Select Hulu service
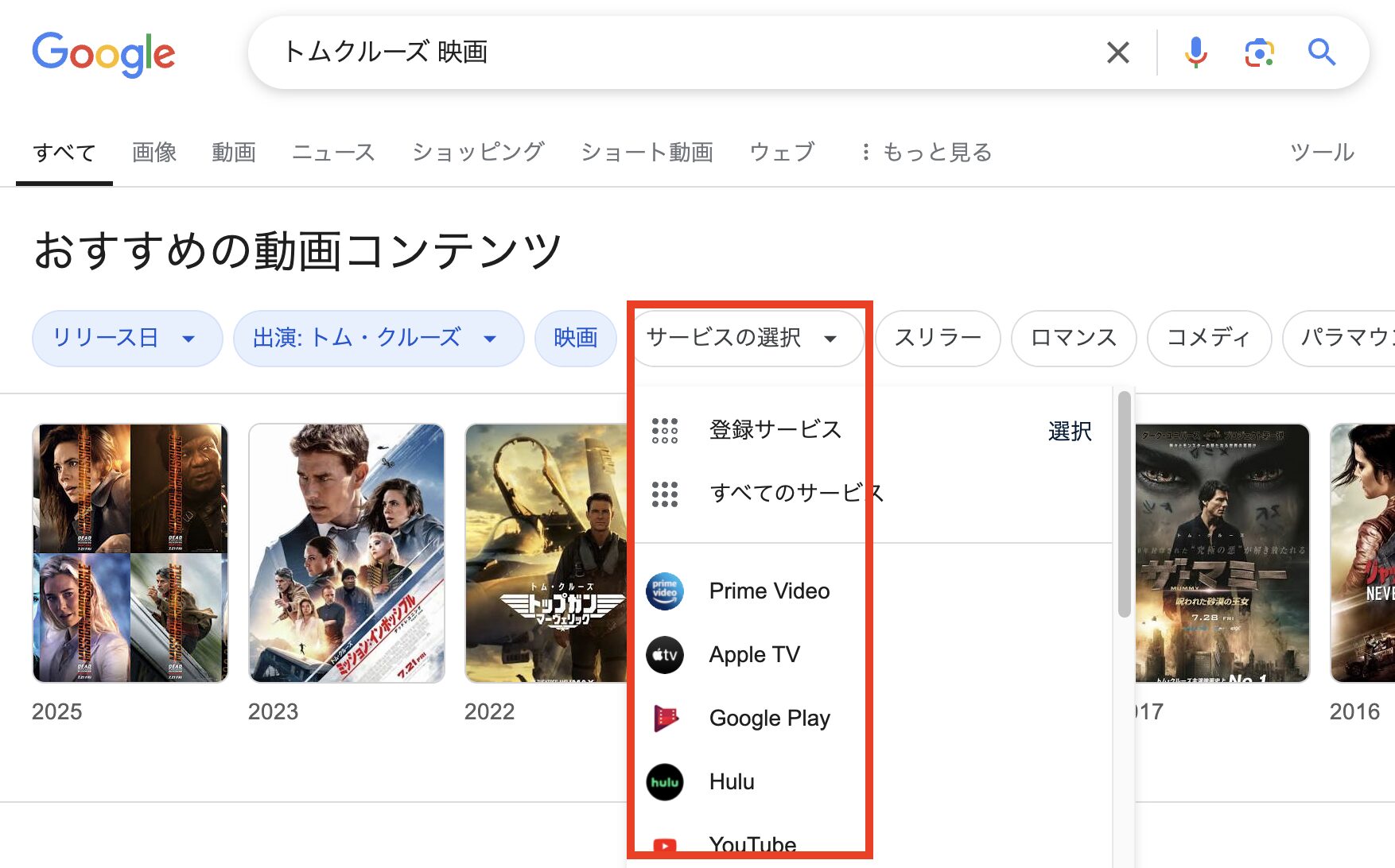 (732, 782)
